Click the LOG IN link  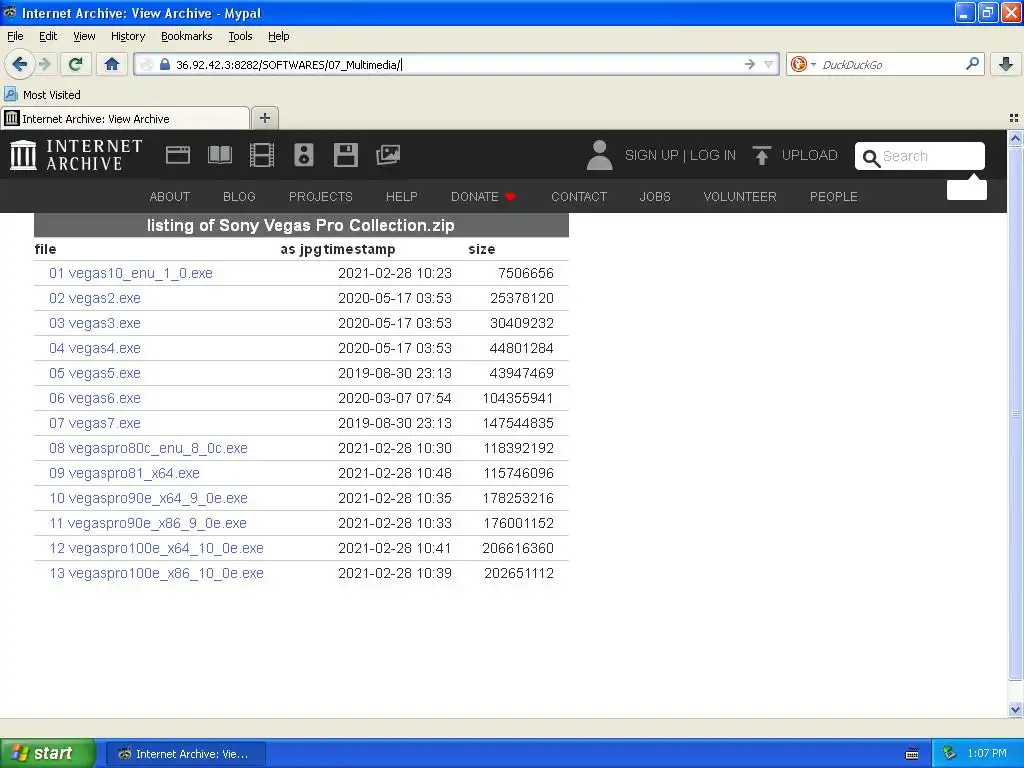(x=712, y=155)
